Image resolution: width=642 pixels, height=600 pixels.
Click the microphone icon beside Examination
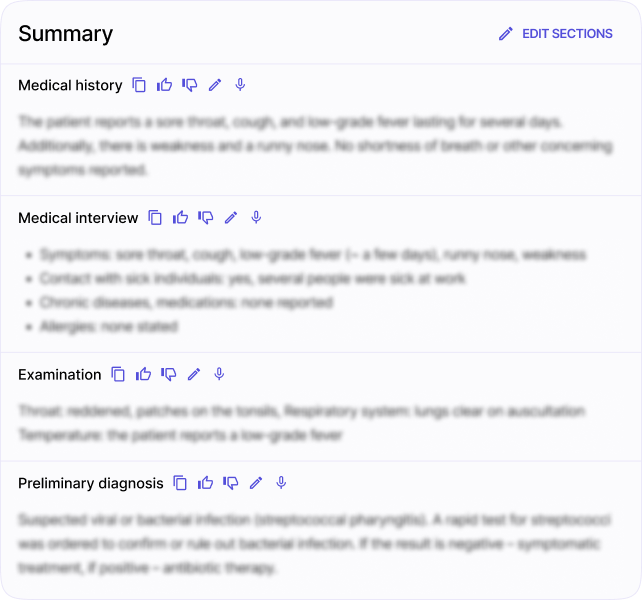pos(219,374)
